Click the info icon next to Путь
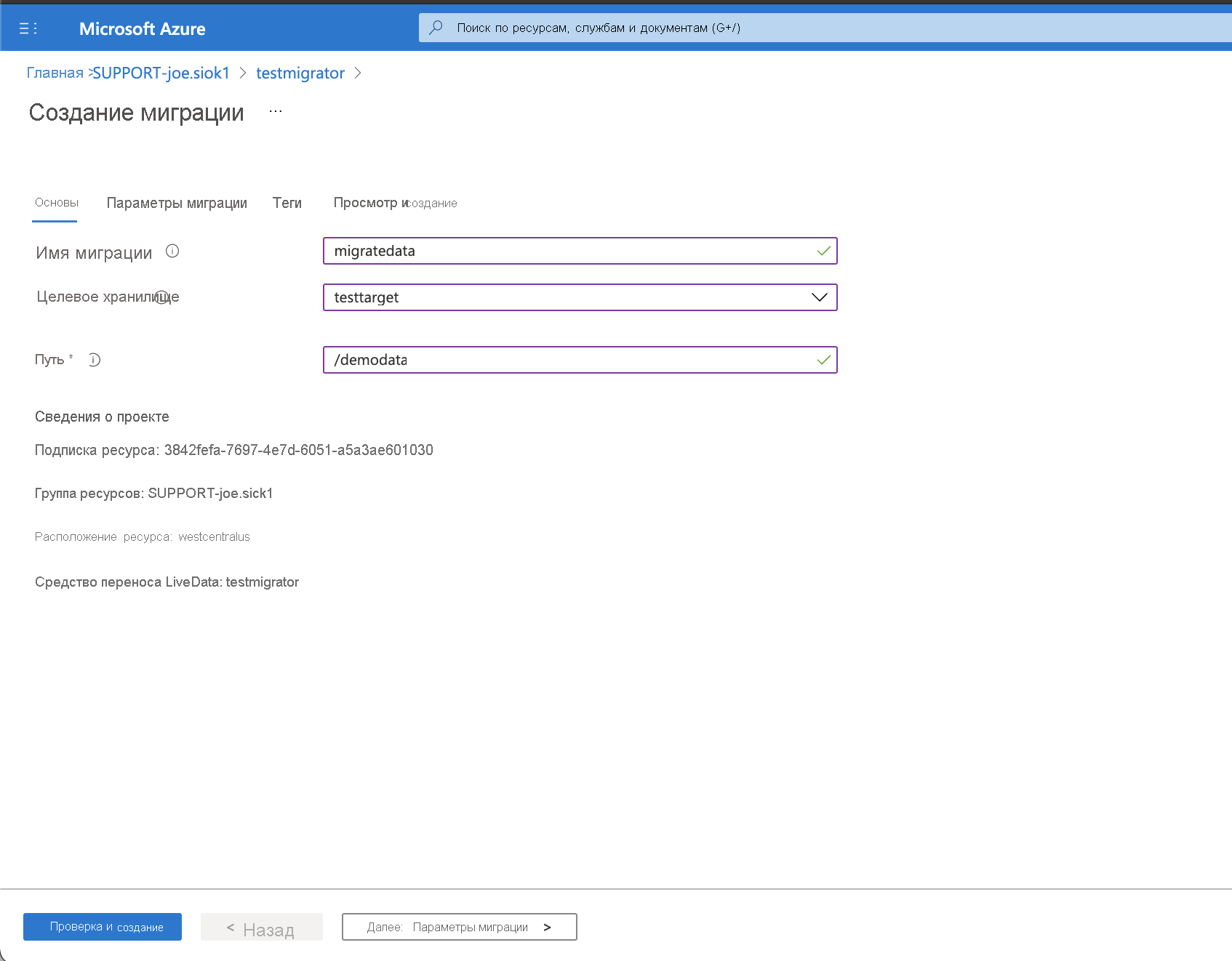 (95, 359)
